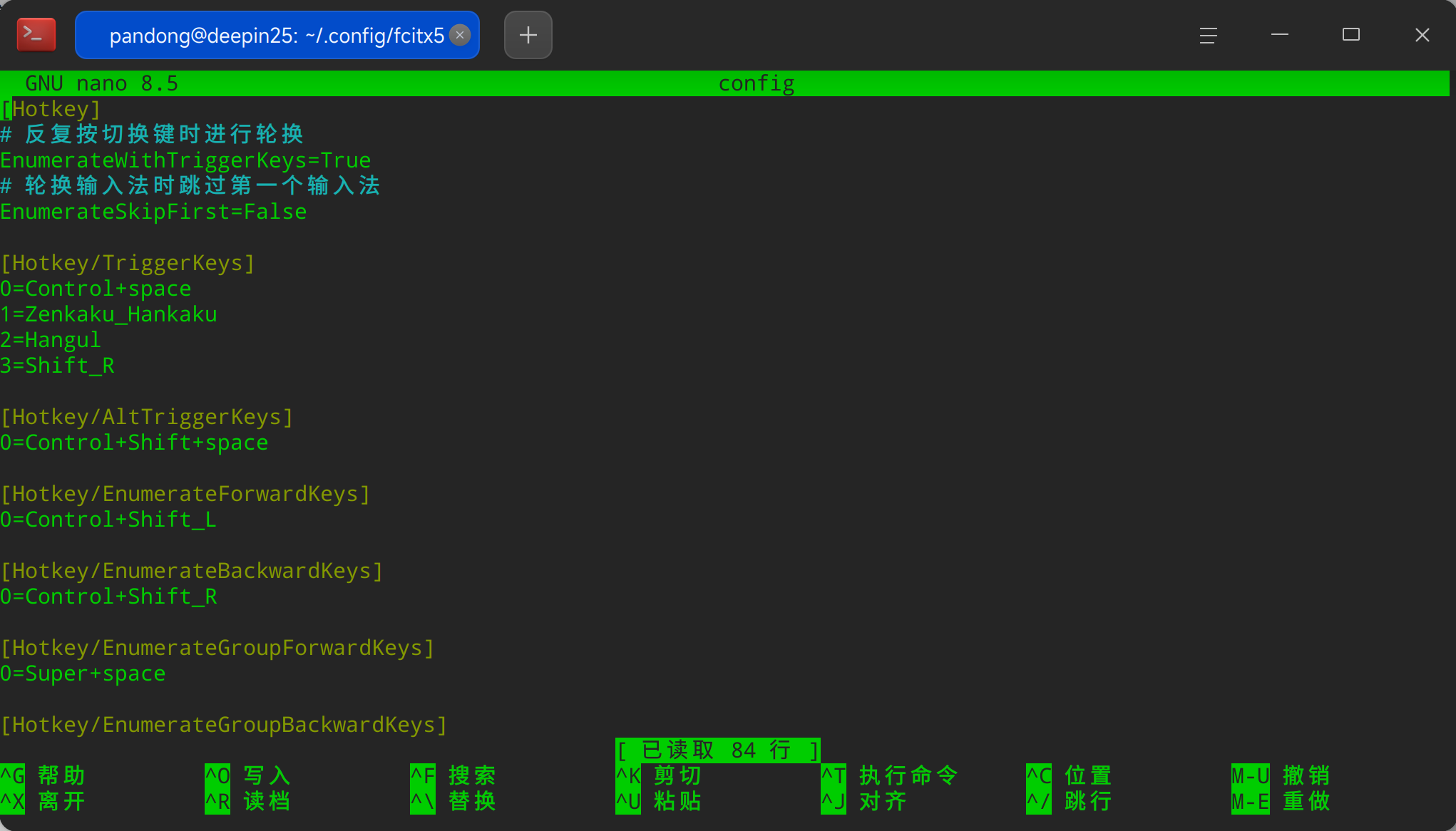Image resolution: width=1456 pixels, height=831 pixels.
Task: Click the 3=Shift_R line
Action: 57,366
